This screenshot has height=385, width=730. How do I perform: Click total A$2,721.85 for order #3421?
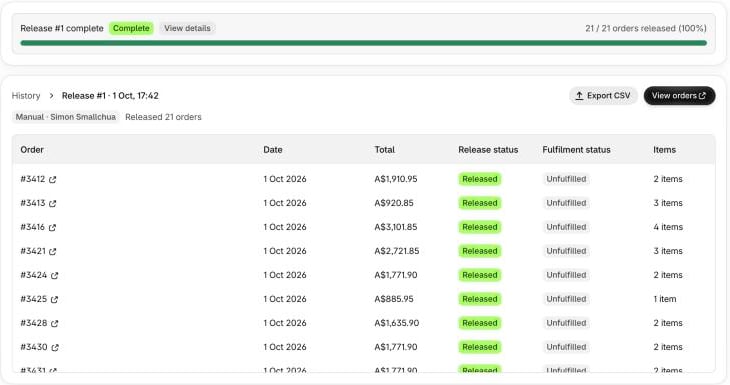397,251
